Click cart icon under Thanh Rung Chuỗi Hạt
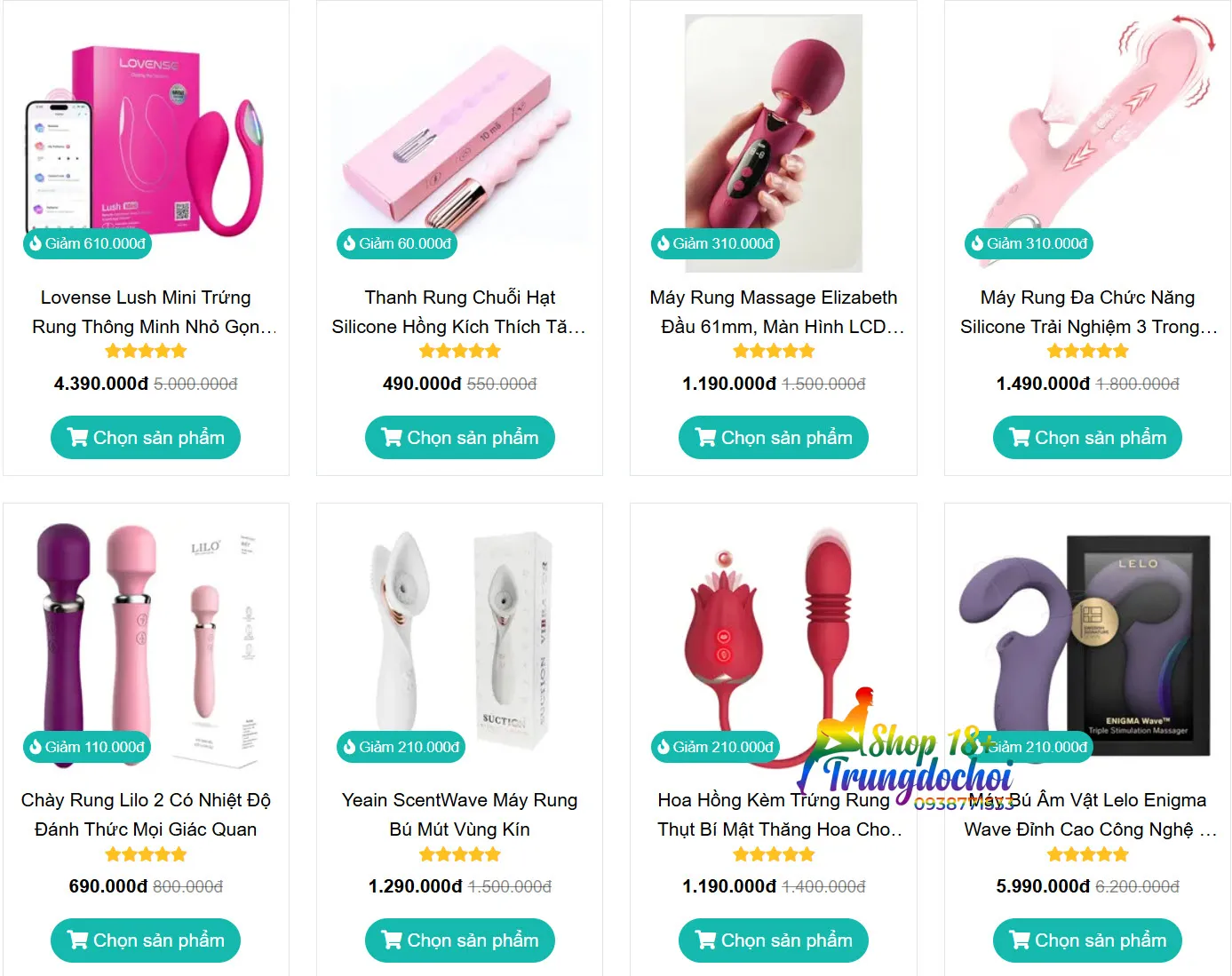The height and width of the screenshot is (976, 1232). point(392,438)
